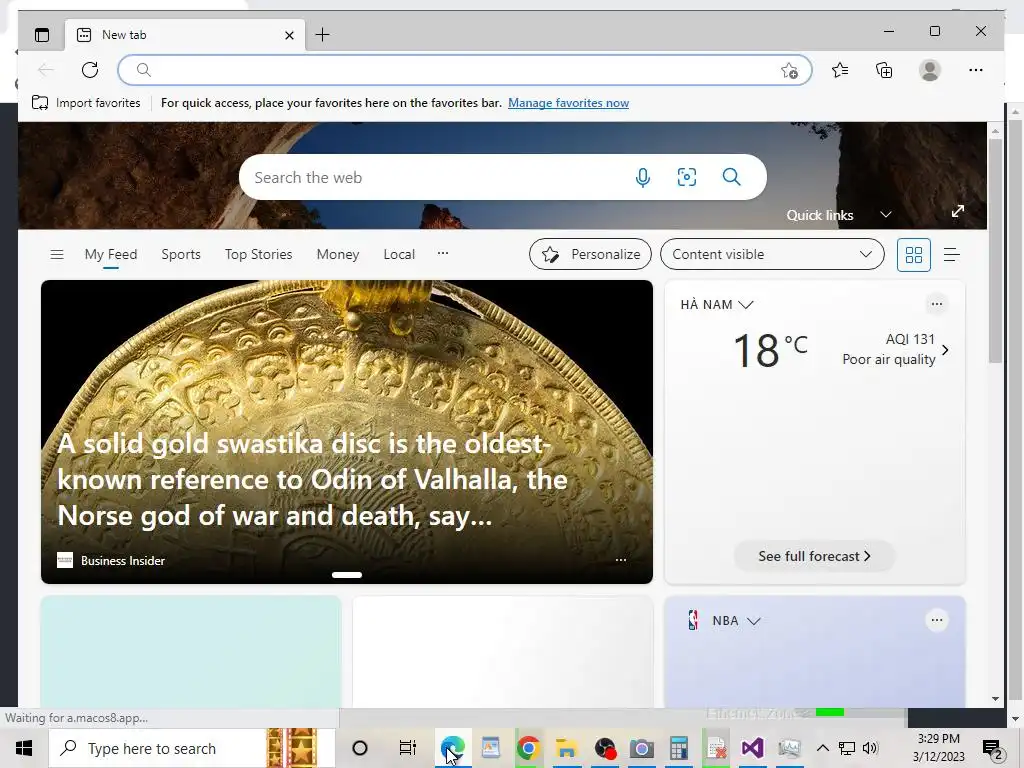Open the volume speaker tray icon
The height and width of the screenshot is (768, 1024).
coord(871,748)
